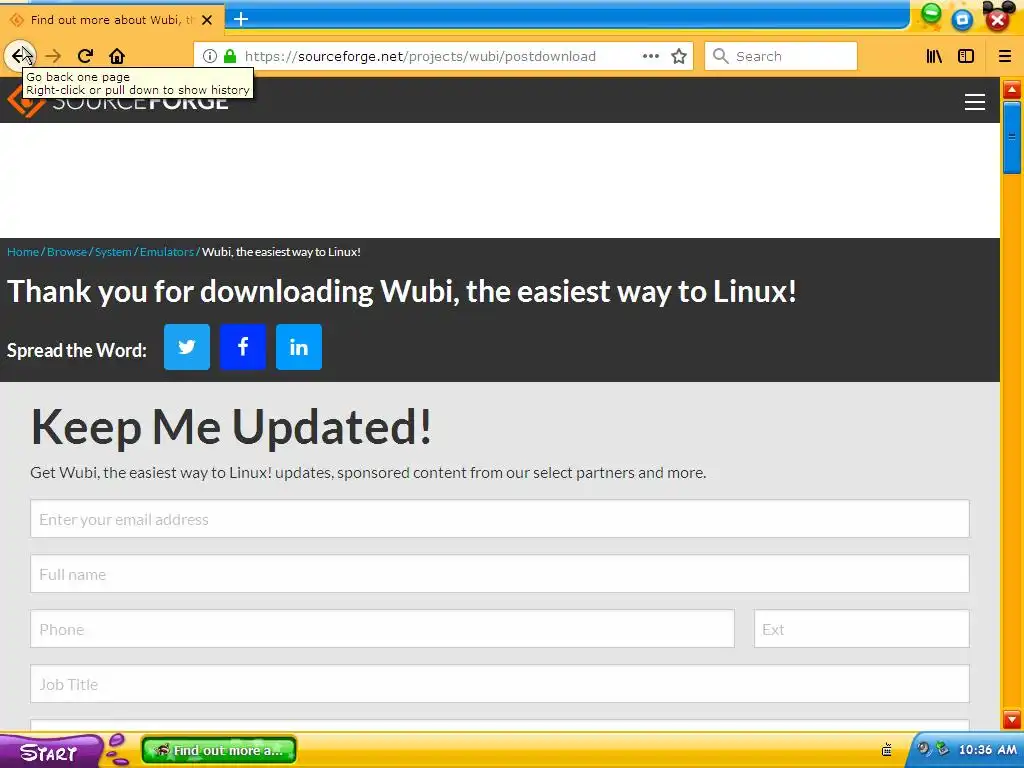Click the vertical scrollbar thumb
The width and height of the screenshot is (1024, 768).
[x=1012, y=136]
